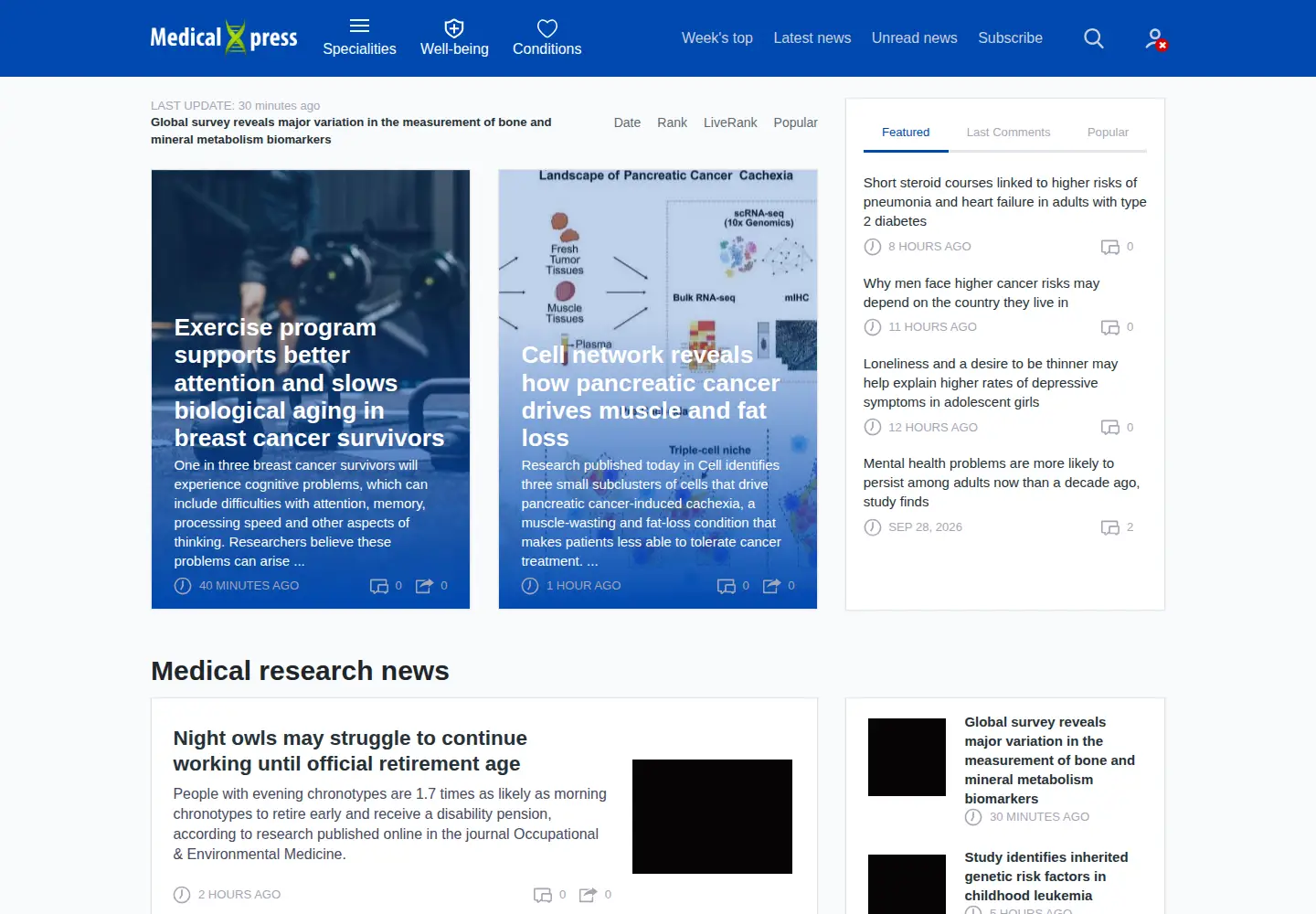
Task: Go to Week's top
Action: tap(717, 38)
